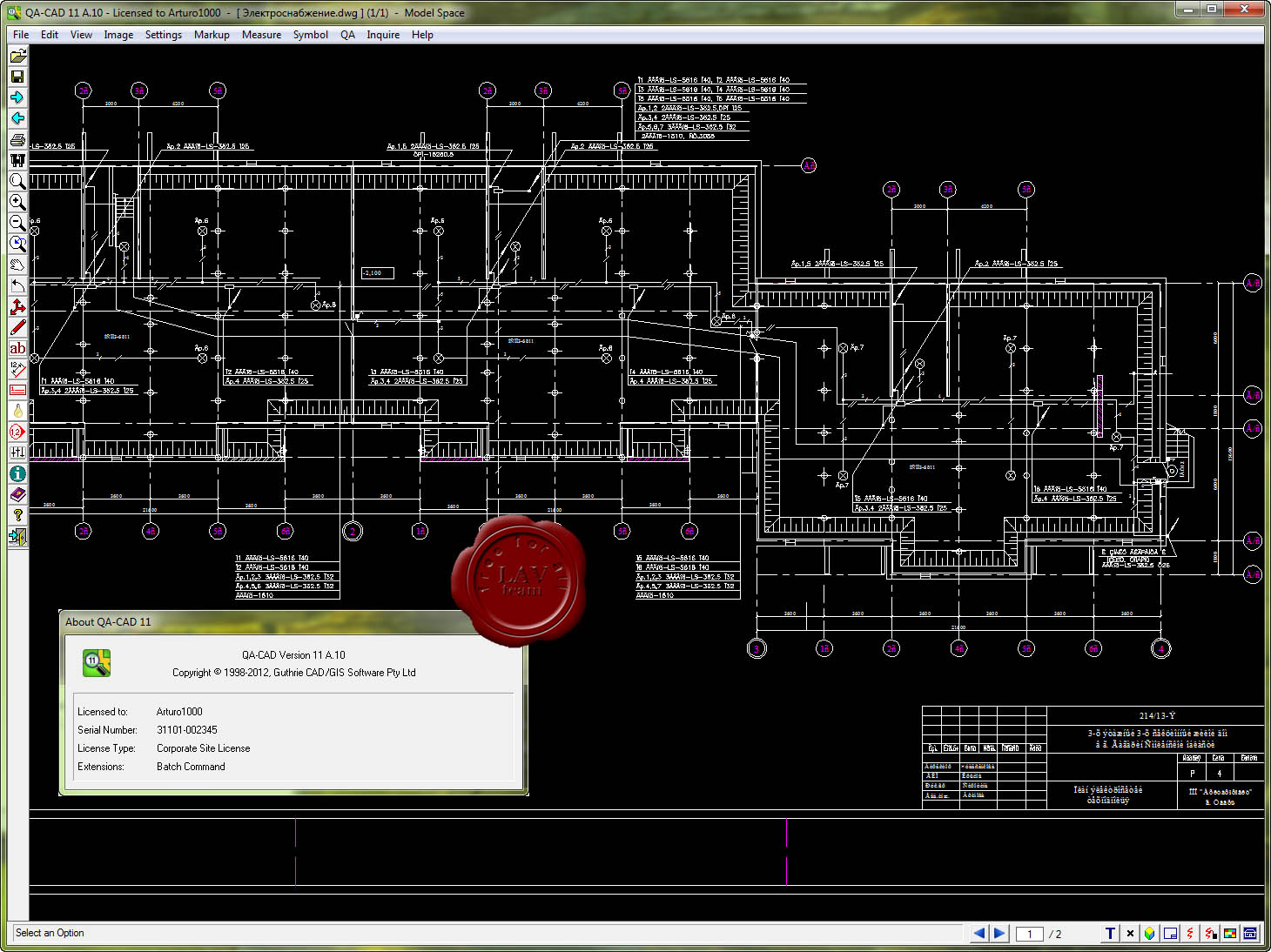Open the Measure menu

click(261, 35)
